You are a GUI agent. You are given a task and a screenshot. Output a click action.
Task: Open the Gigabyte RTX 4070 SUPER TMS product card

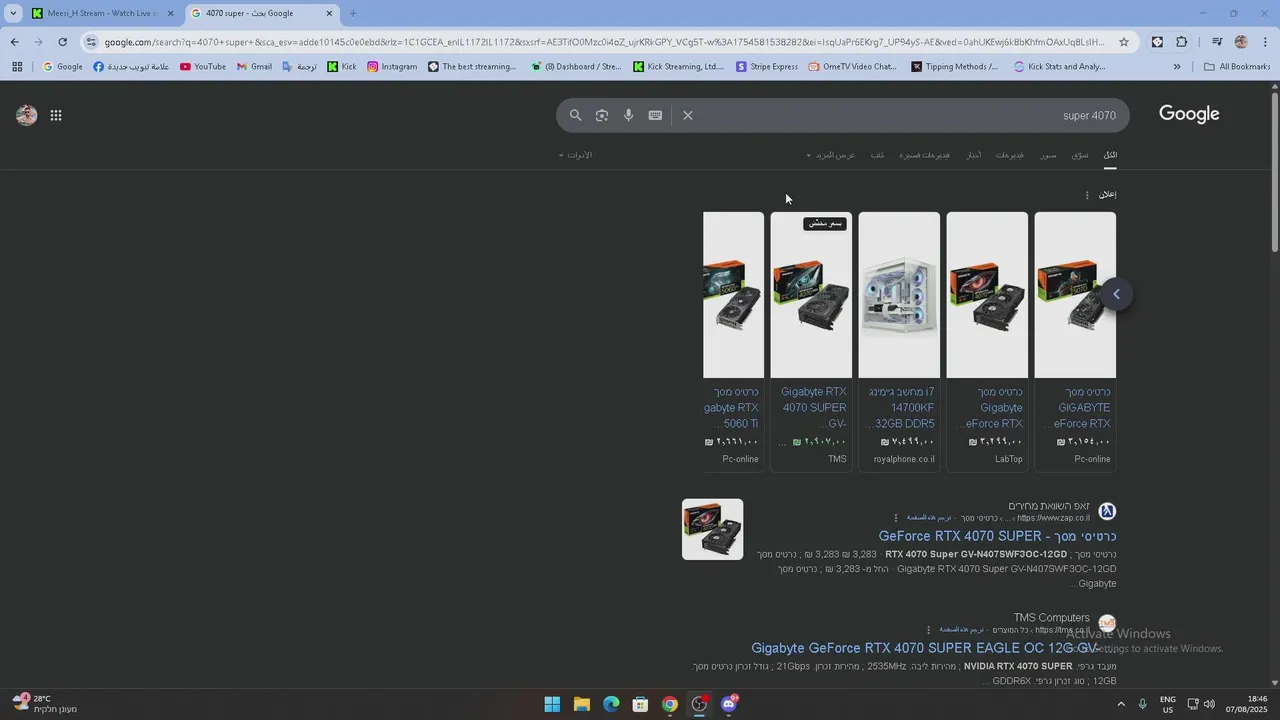click(x=811, y=340)
